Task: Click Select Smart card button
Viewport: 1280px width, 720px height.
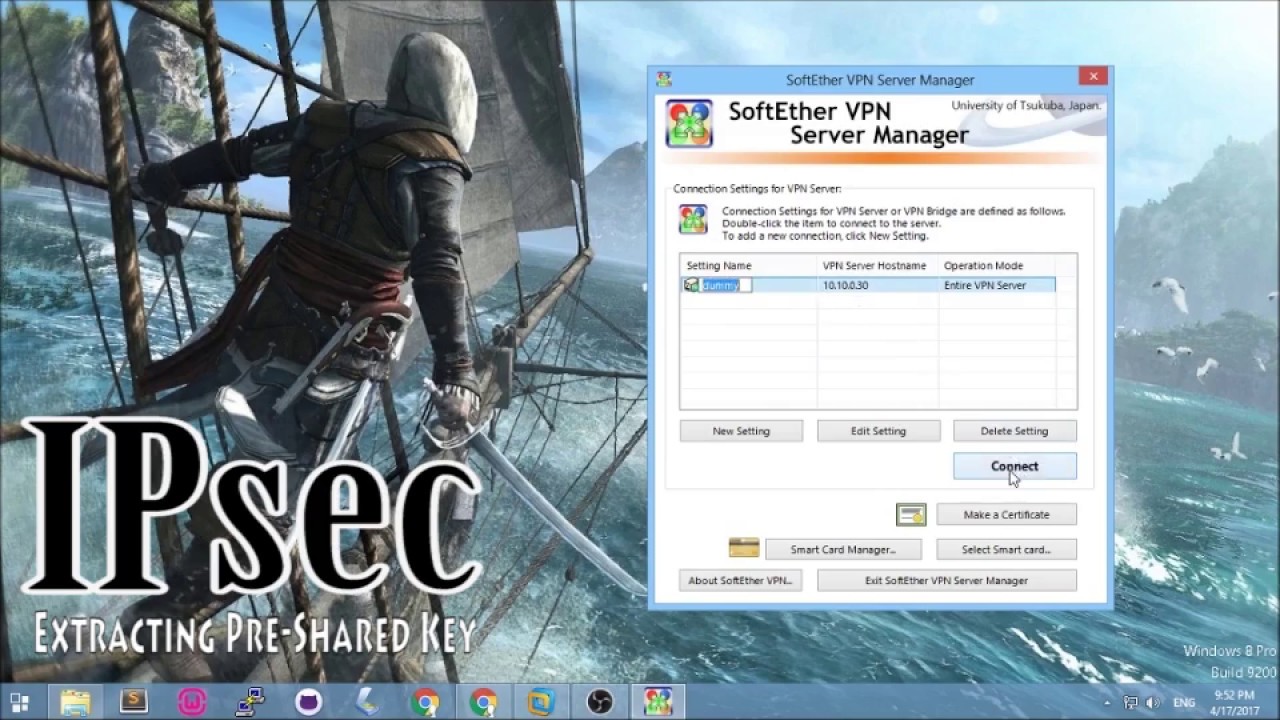Action: coord(1006,550)
